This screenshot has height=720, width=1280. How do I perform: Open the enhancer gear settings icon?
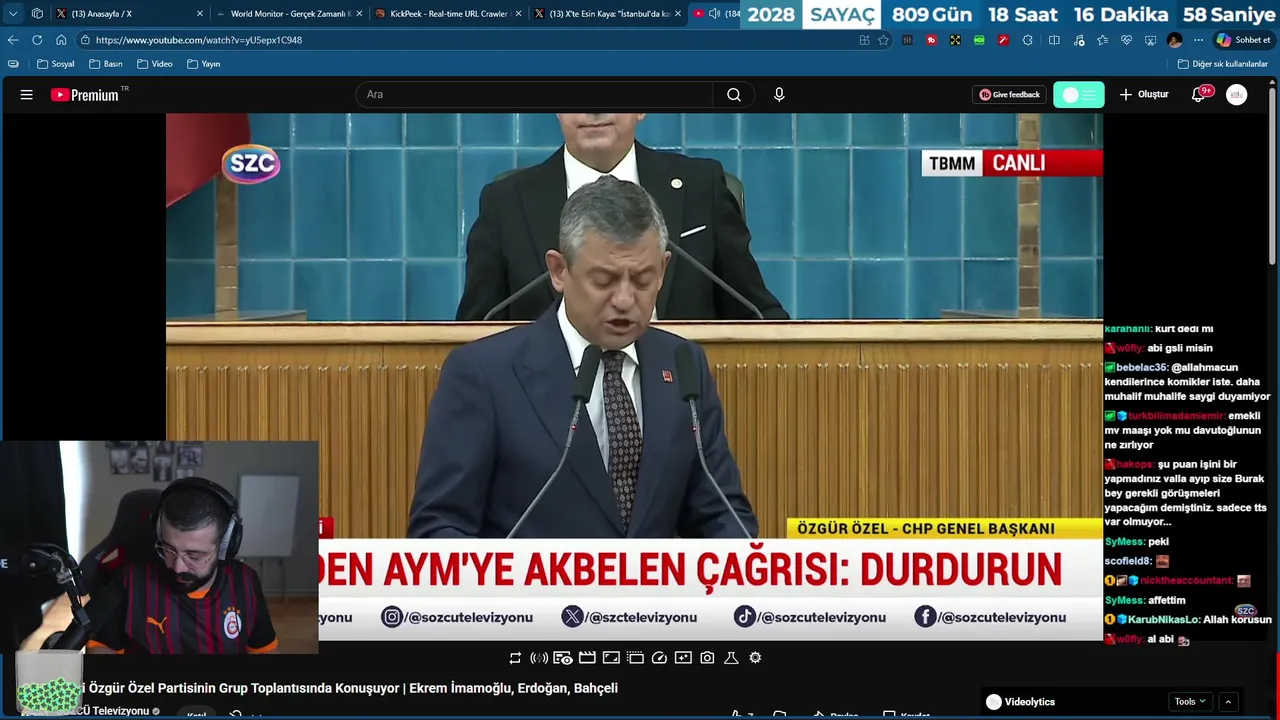tap(755, 658)
